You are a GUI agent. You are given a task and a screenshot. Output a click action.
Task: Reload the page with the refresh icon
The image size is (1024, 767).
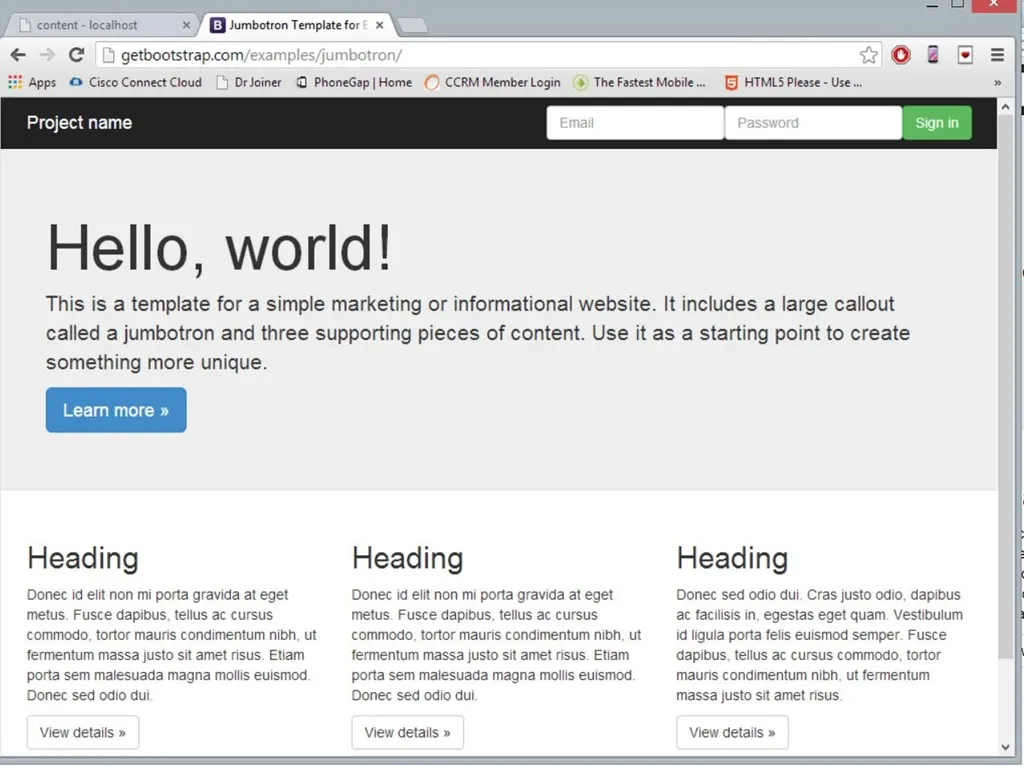point(76,55)
